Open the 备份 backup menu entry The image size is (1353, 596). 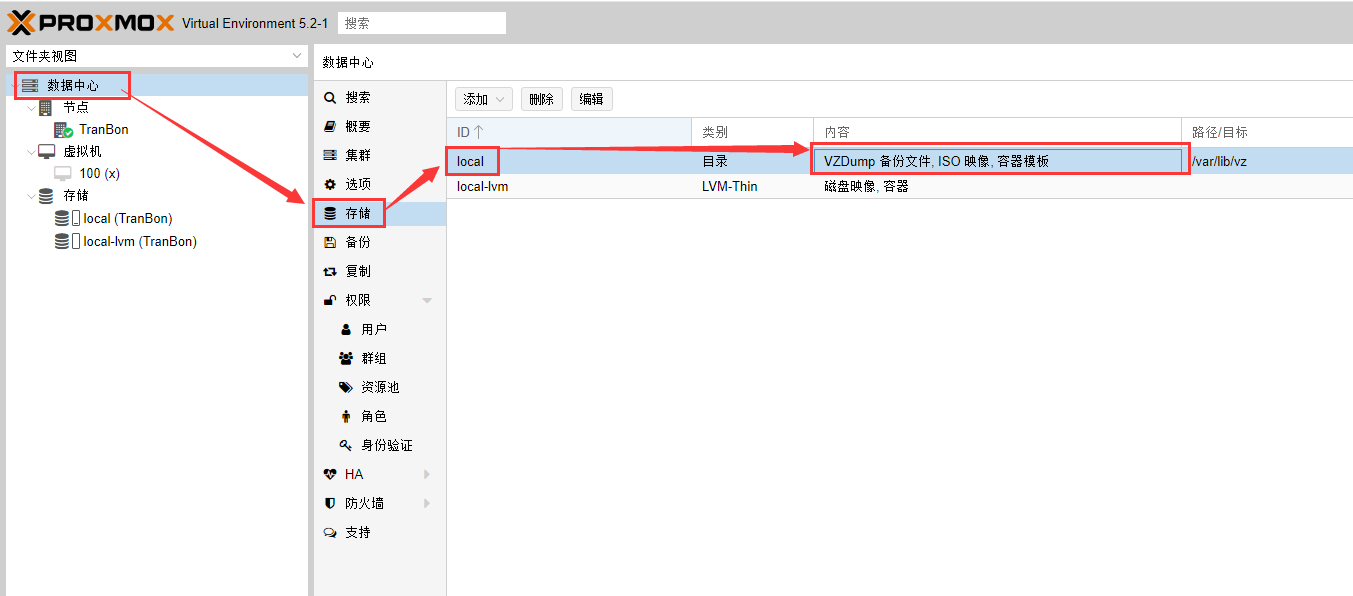[358, 242]
